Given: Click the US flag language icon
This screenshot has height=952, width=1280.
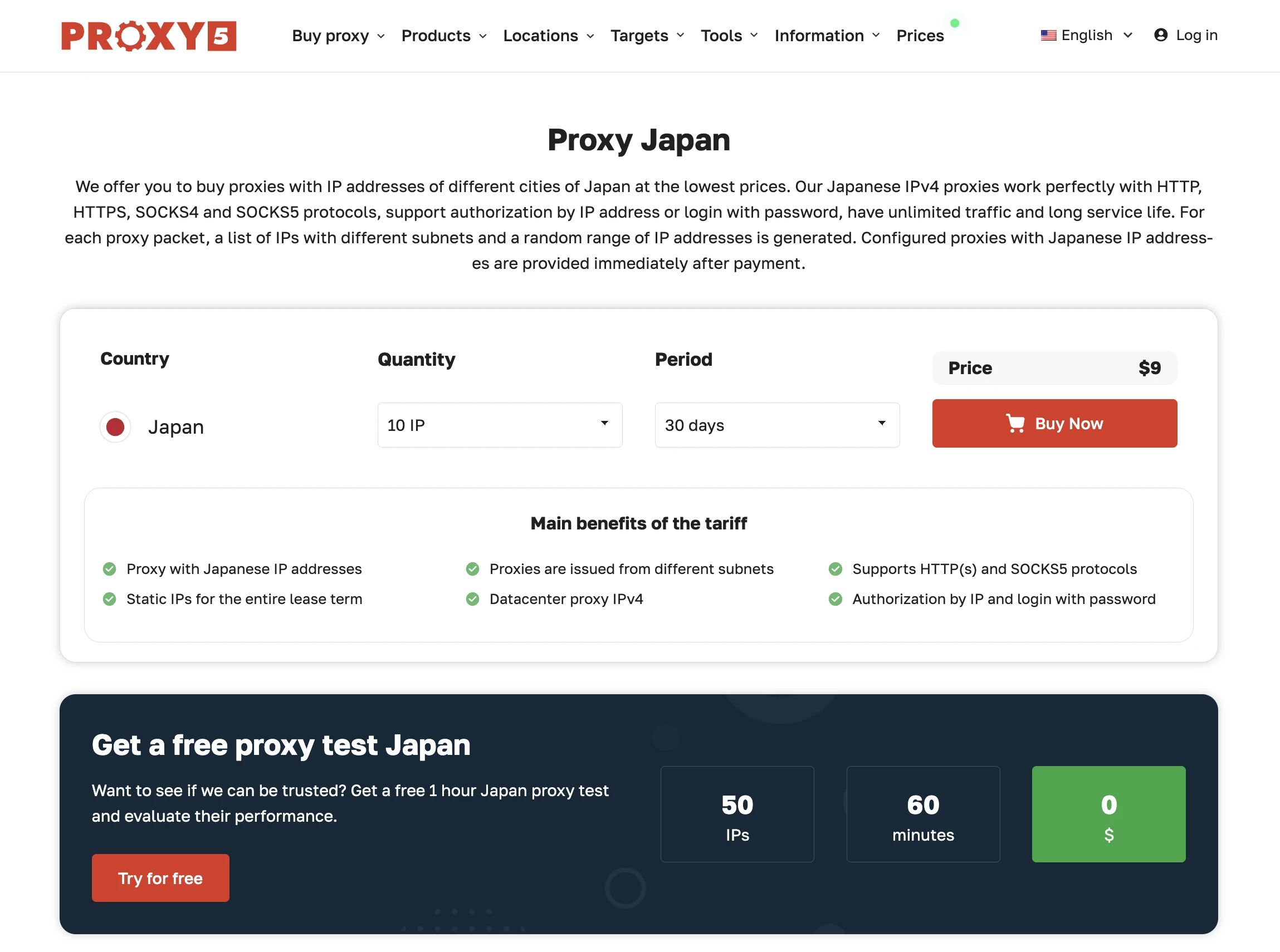Looking at the screenshot, I should [x=1048, y=36].
